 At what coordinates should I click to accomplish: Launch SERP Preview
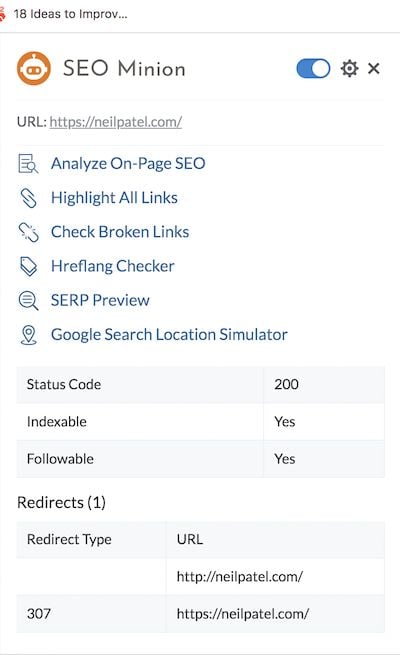point(100,300)
